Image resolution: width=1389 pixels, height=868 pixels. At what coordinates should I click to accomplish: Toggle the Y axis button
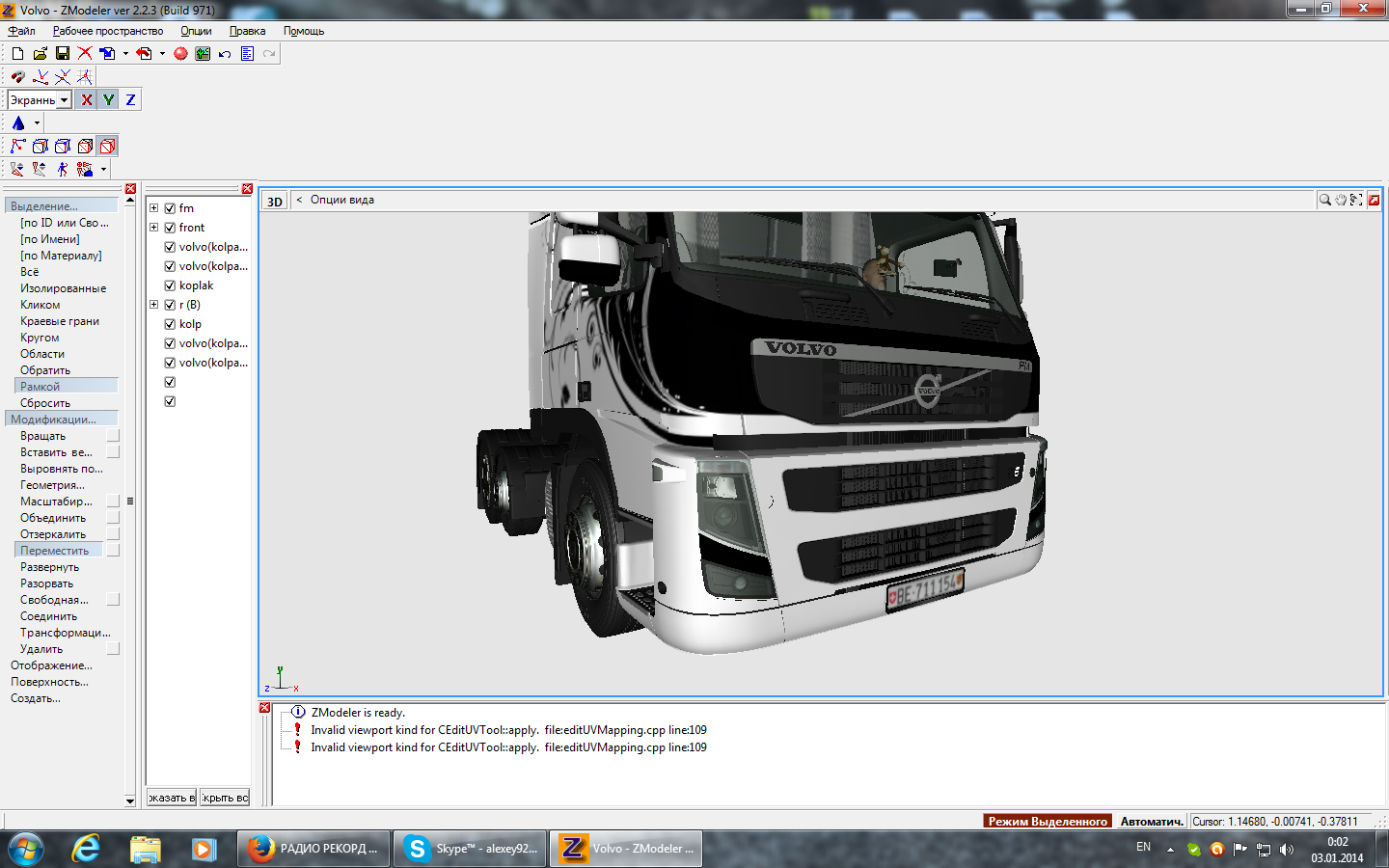point(109,99)
